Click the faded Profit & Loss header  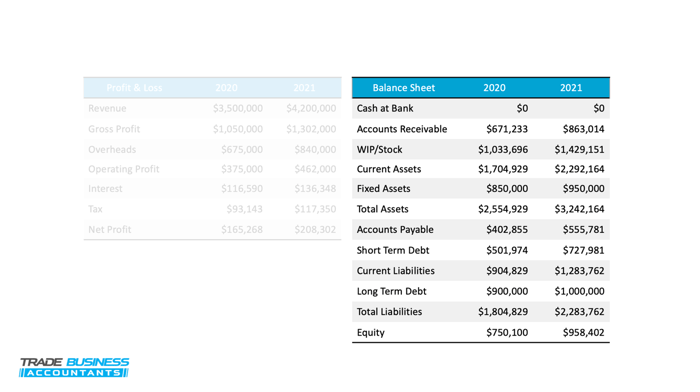tap(134, 88)
